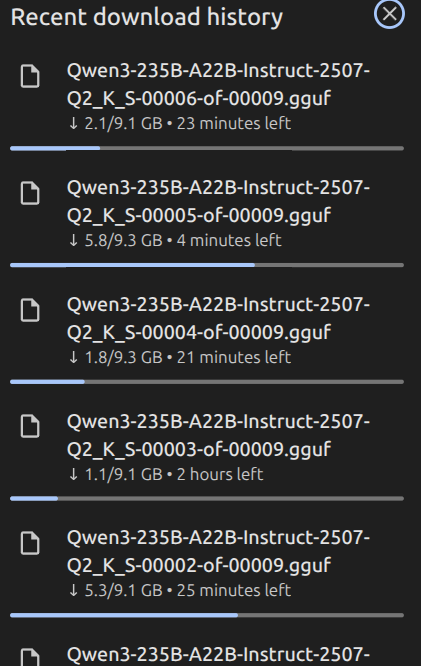The image size is (421, 666).
Task: Click the partially visible bottom file icon
Action: [30, 657]
